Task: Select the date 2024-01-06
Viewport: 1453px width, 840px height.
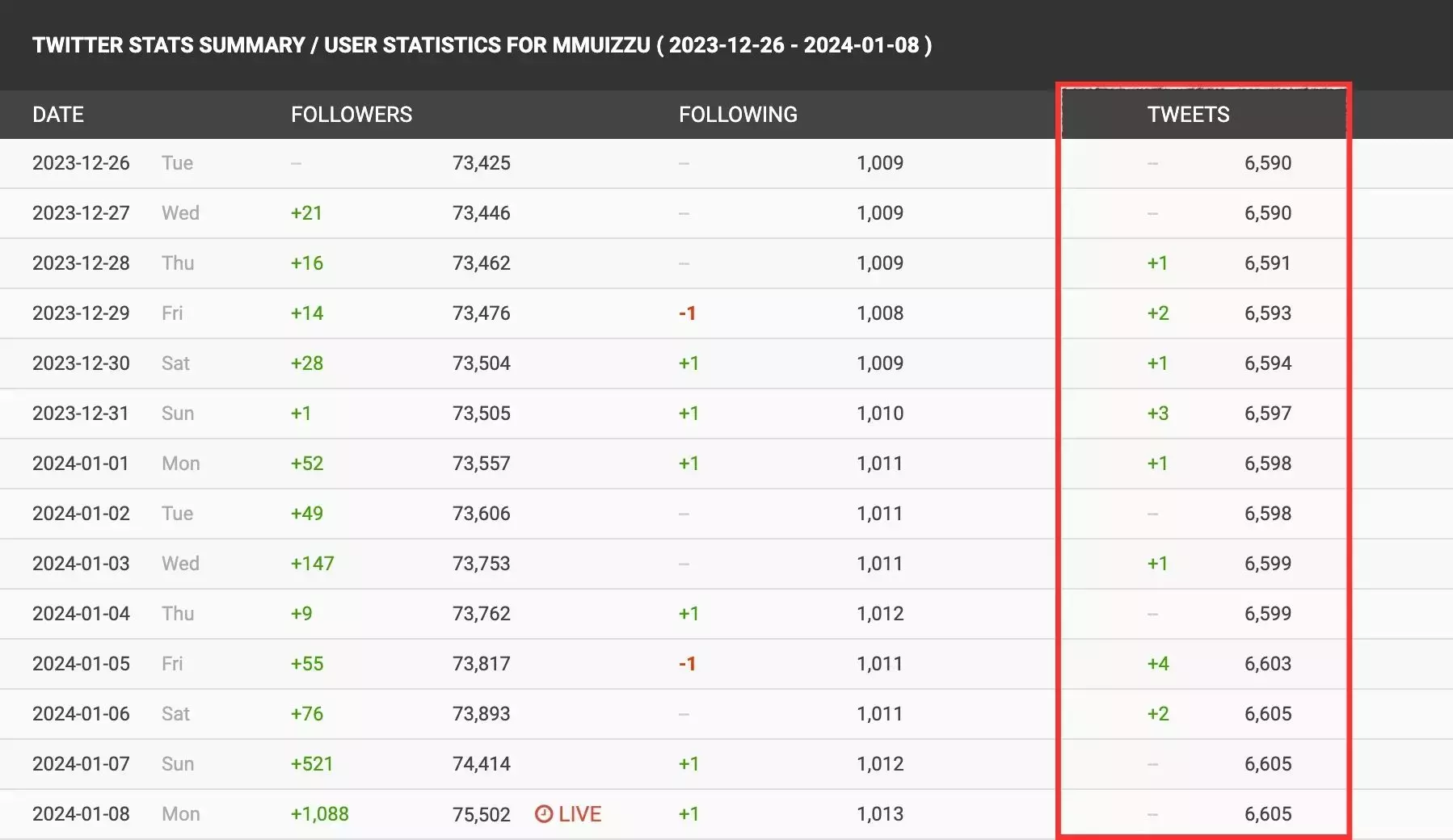Action: click(x=81, y=713)
